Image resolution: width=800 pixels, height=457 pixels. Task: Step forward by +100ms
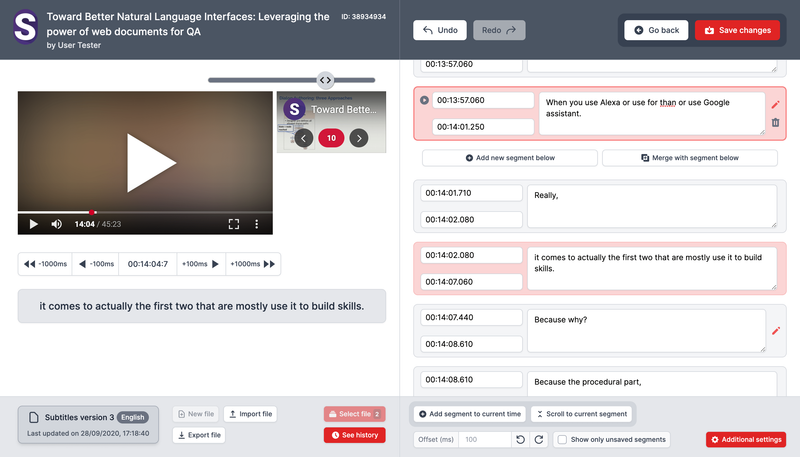[201, 264]
